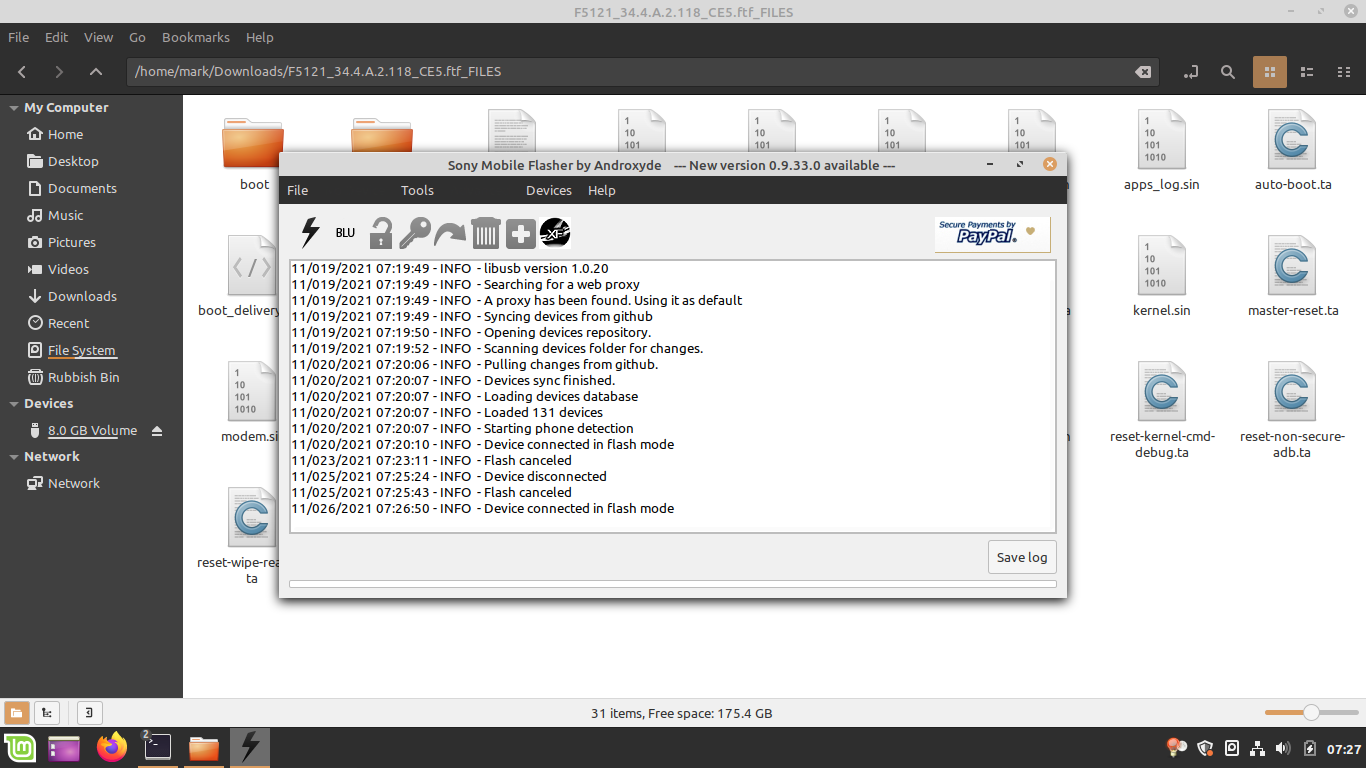Screen dimensions: 1366x768
Task: Open the Devices menu in Flasher
Action: 549,191
